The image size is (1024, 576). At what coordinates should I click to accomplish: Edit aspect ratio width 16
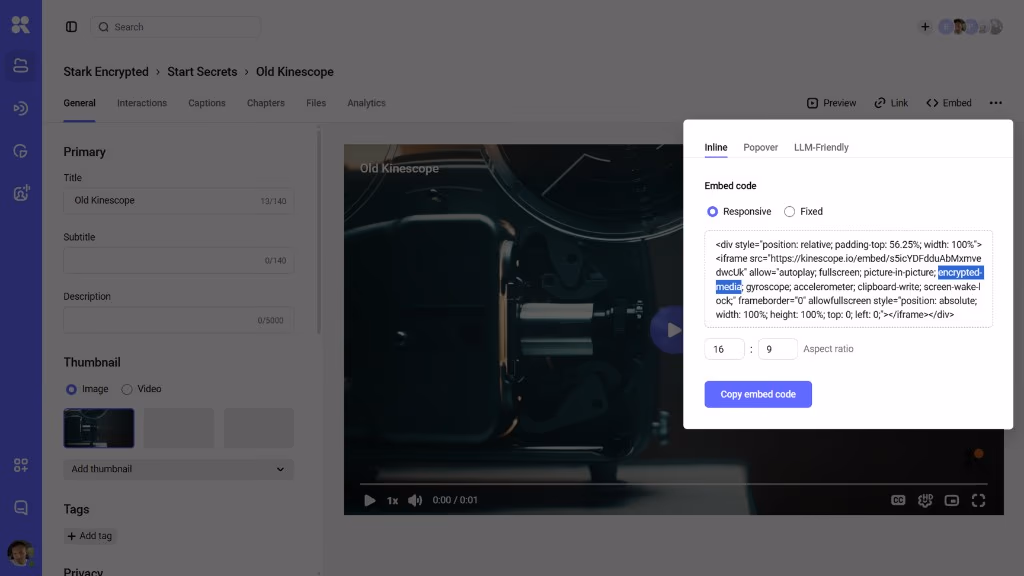click(724, 349)
